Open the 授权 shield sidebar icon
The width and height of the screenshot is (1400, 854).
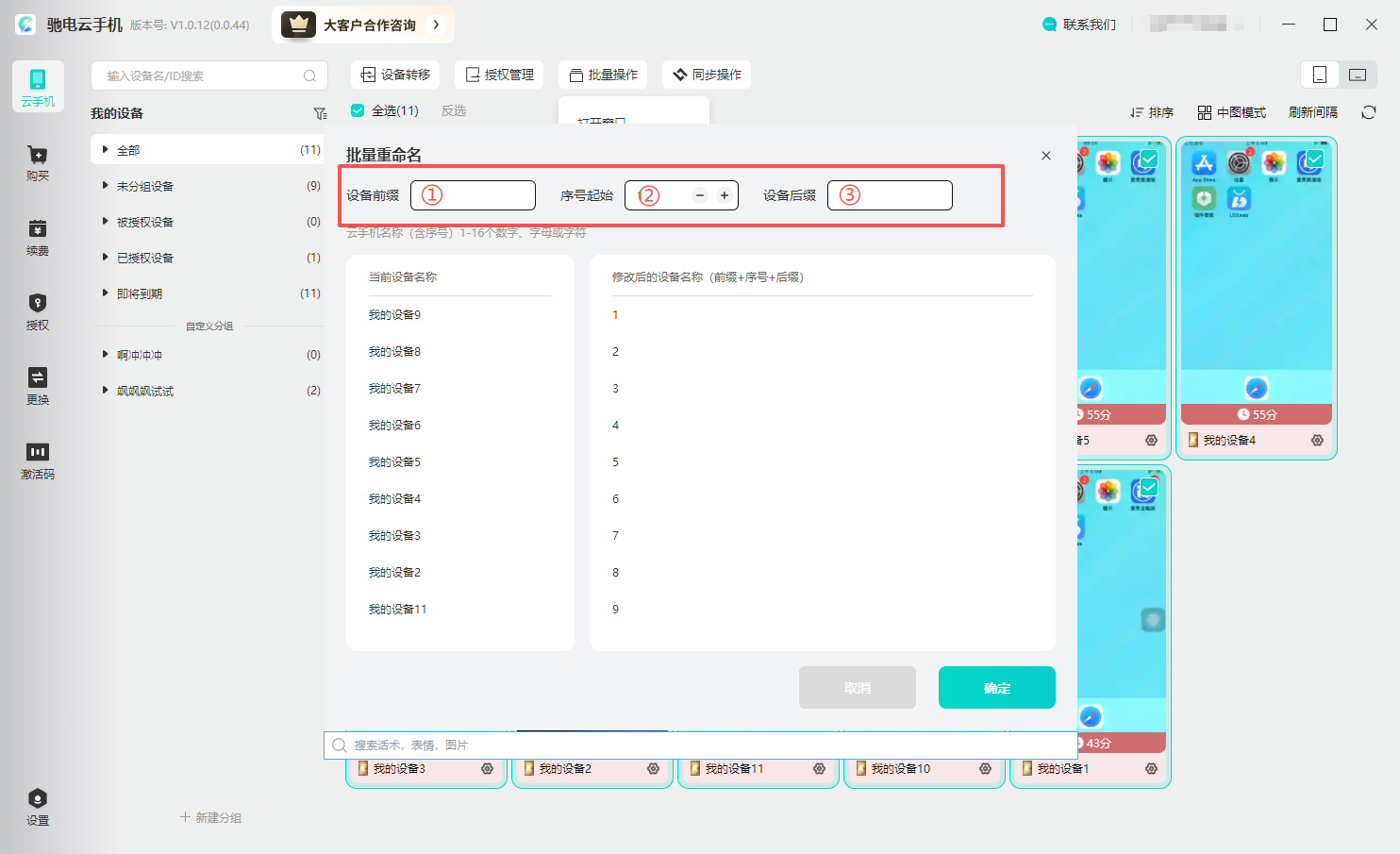(38, 311)
